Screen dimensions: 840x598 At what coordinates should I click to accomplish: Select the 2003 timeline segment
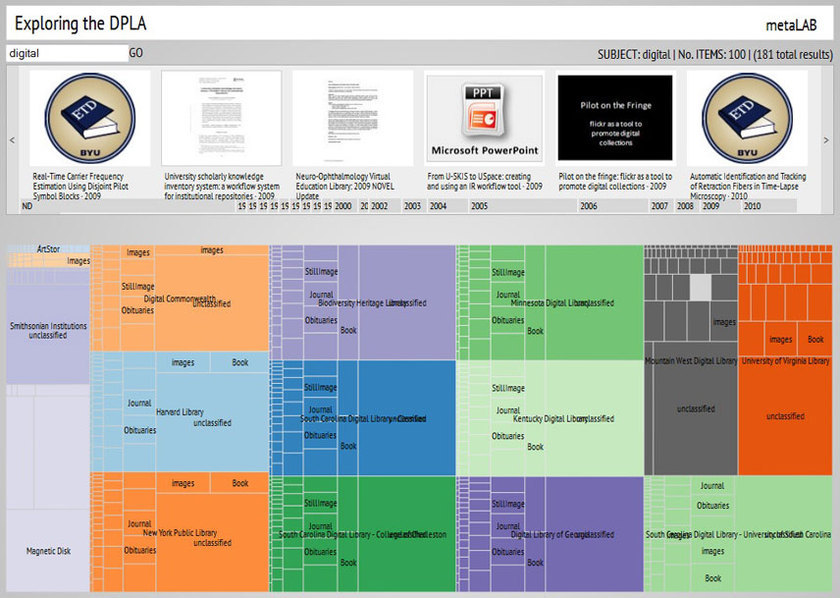point(414,206)
